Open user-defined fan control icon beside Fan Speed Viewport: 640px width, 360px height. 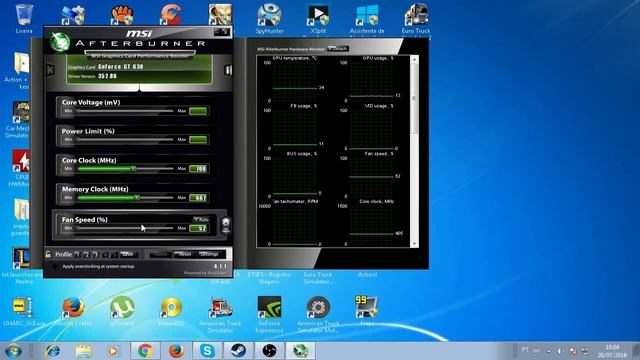tap(226, 225)
